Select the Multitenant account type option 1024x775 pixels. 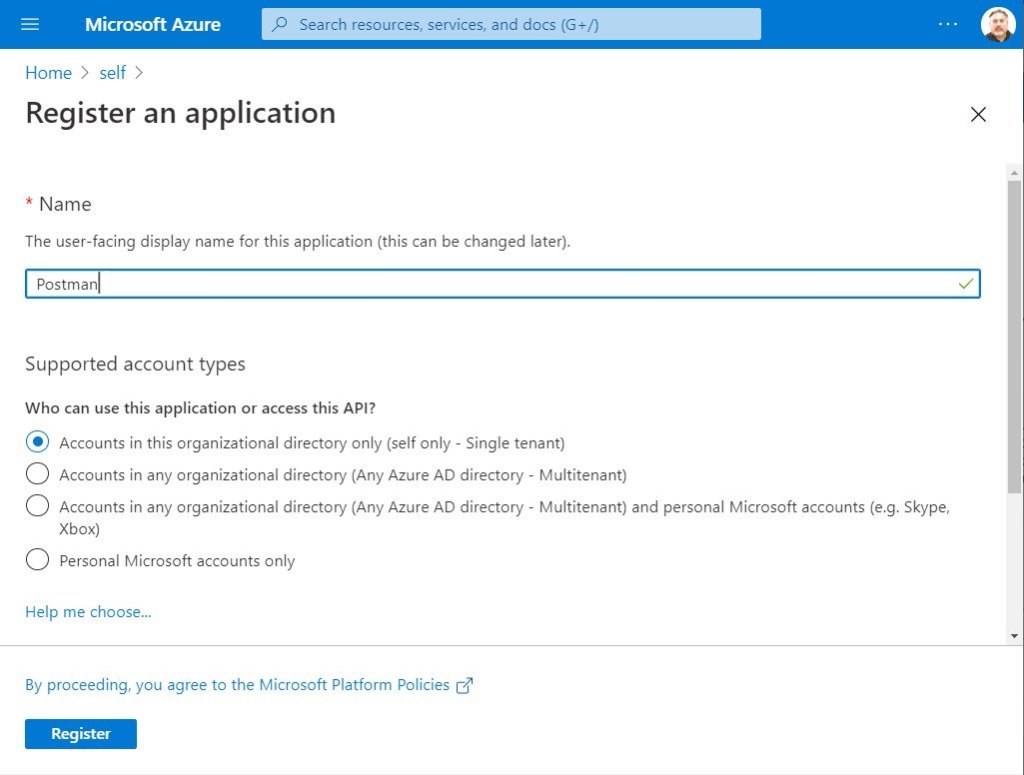[x=37, y=473]
